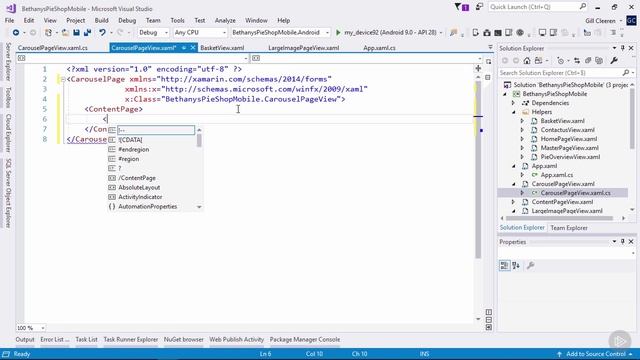Pin the Solution Explorer panel

pos(623,48)
